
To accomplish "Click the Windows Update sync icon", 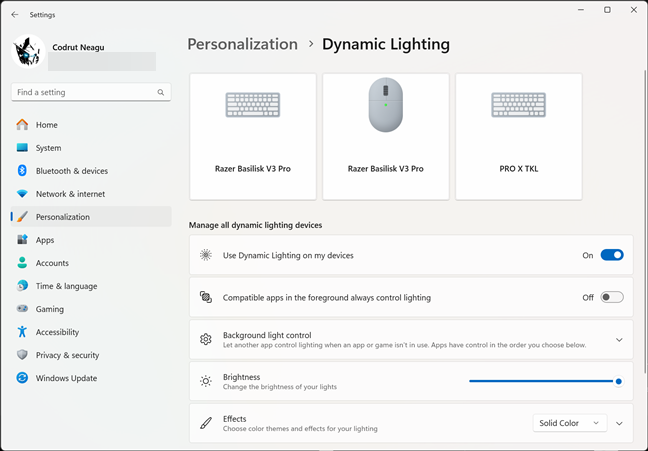I will tap(22, 378).
